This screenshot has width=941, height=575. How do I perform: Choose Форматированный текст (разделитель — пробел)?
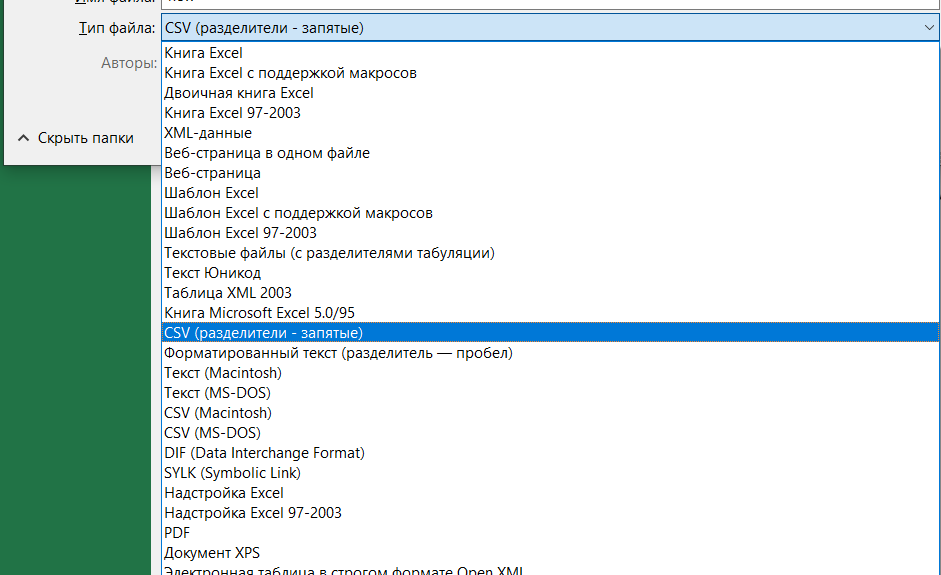click(550, 353)
